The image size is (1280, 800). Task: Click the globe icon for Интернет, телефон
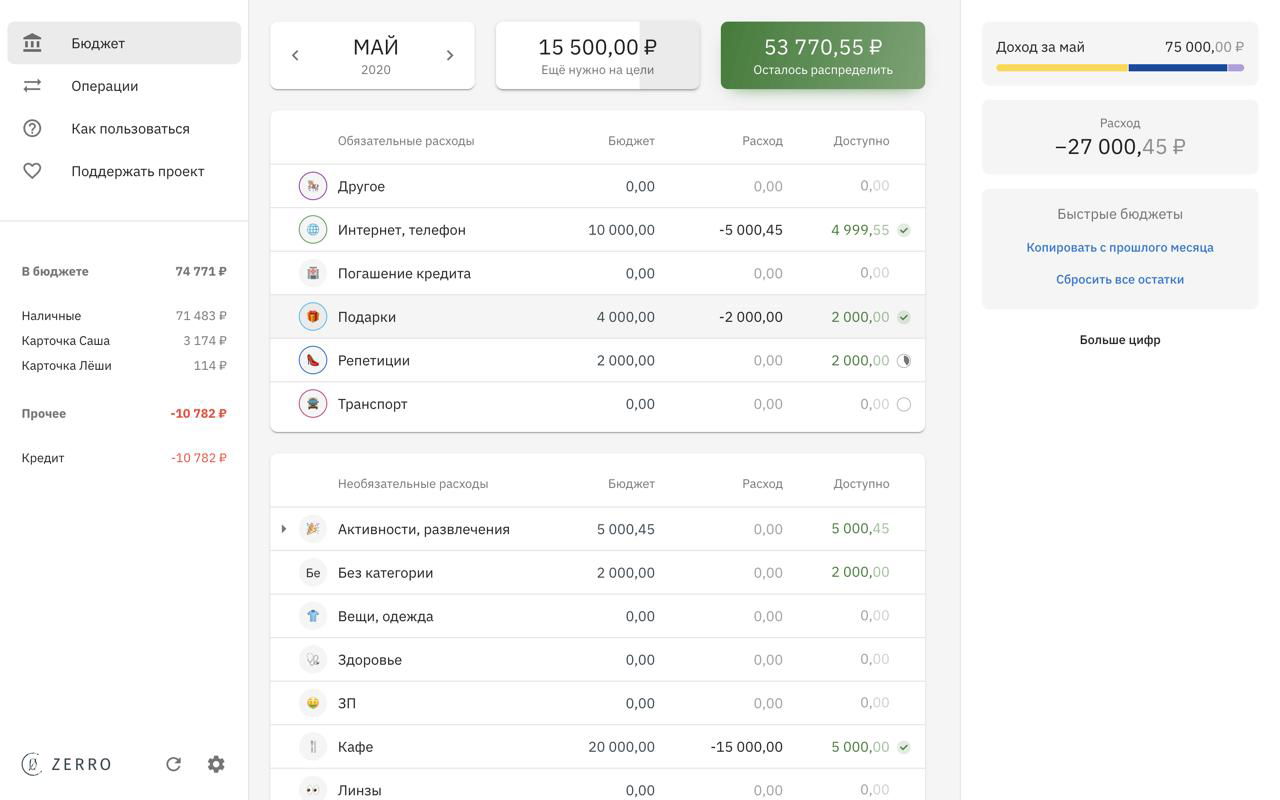pos(313,230)
